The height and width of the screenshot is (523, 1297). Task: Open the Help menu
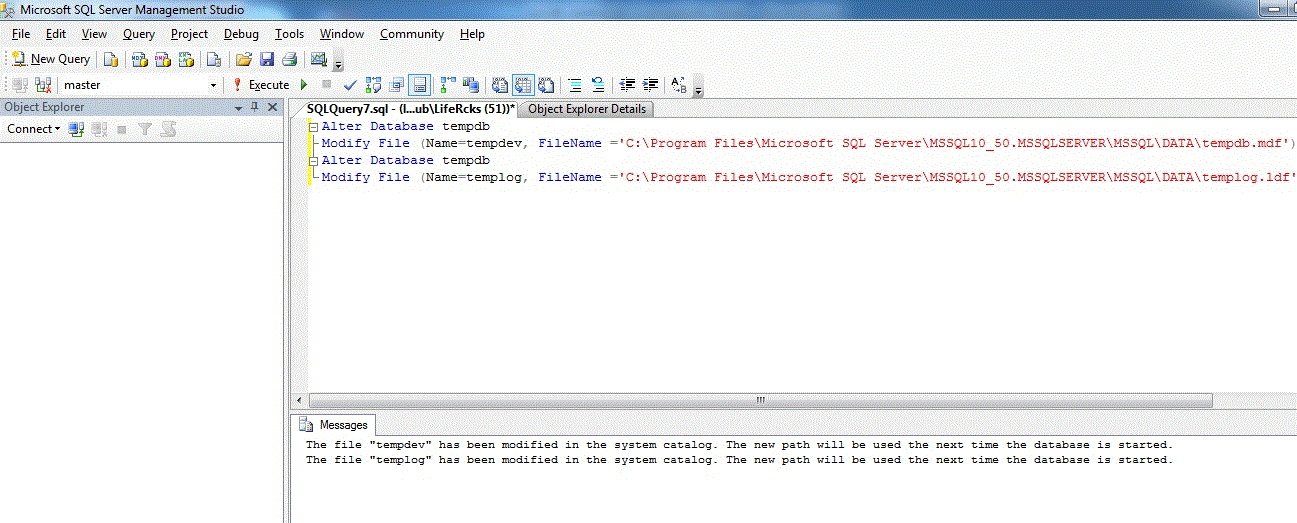coord(472,34)
